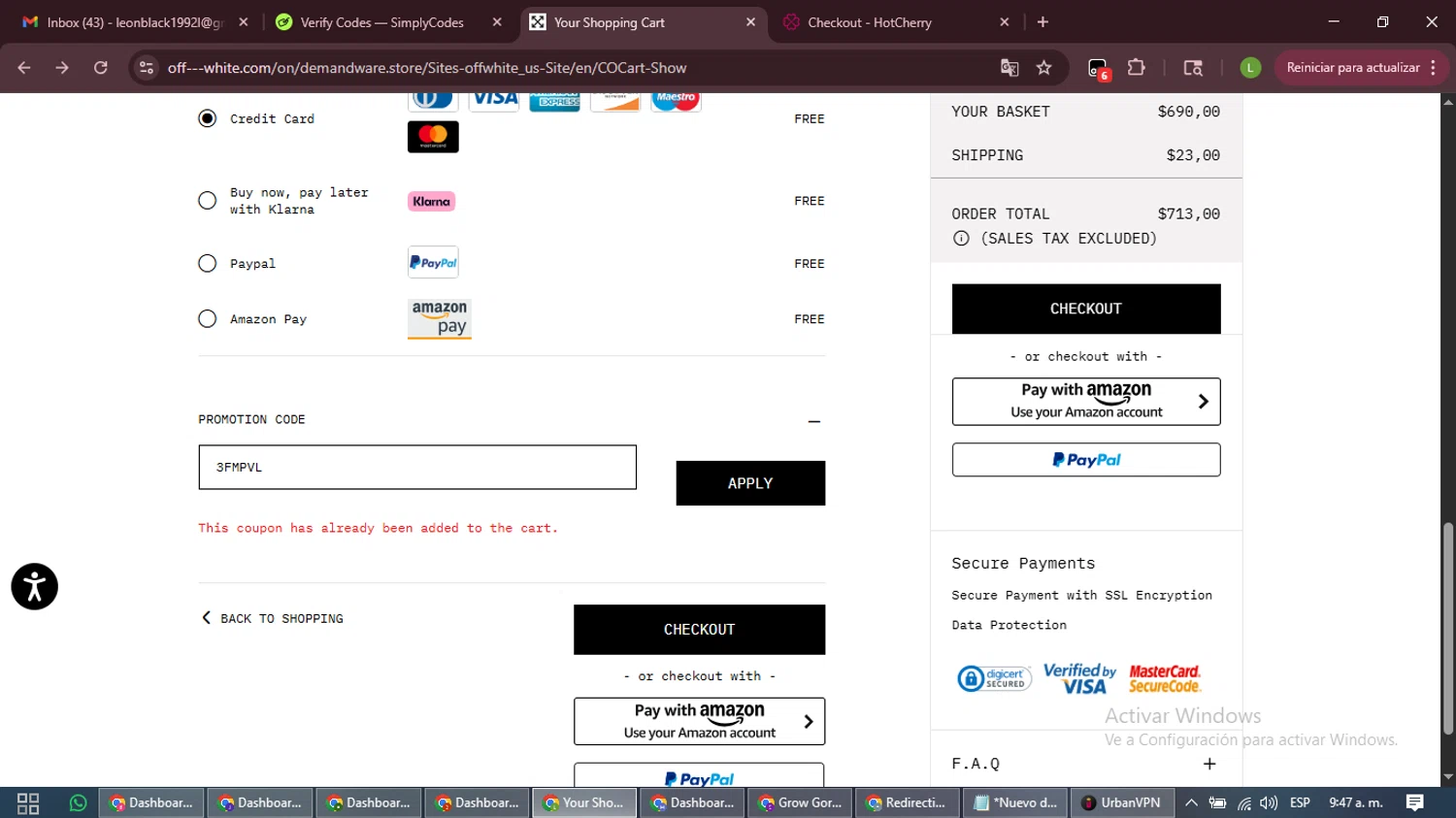Screen dimensions: 1456x818
Task: Click the address bar URL
Action: 427,68
